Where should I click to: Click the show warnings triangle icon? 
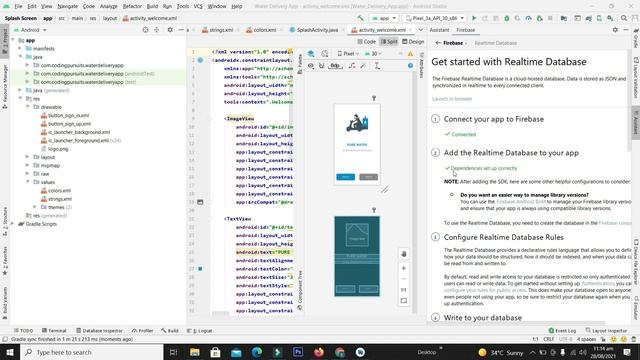coord(410,53)
